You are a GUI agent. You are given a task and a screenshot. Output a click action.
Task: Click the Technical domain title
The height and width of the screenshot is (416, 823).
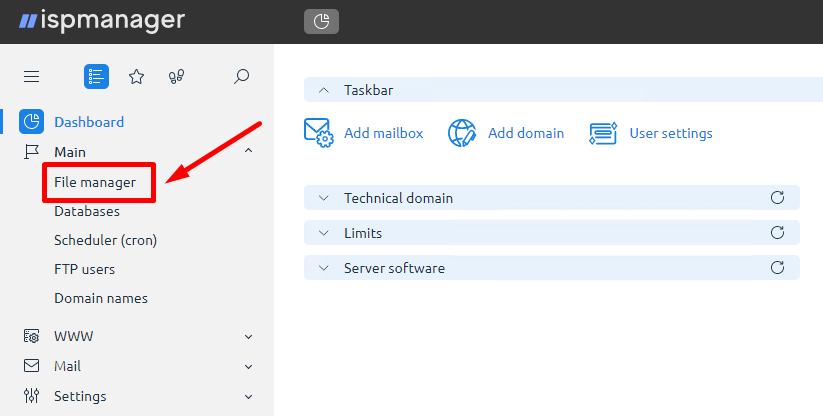398,198
